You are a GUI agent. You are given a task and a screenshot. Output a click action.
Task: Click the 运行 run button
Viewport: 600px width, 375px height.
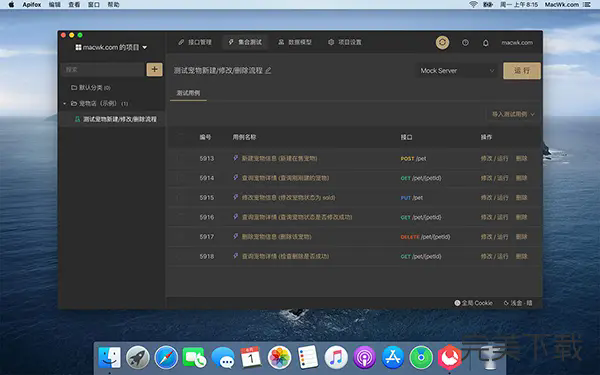coord(522,71)
